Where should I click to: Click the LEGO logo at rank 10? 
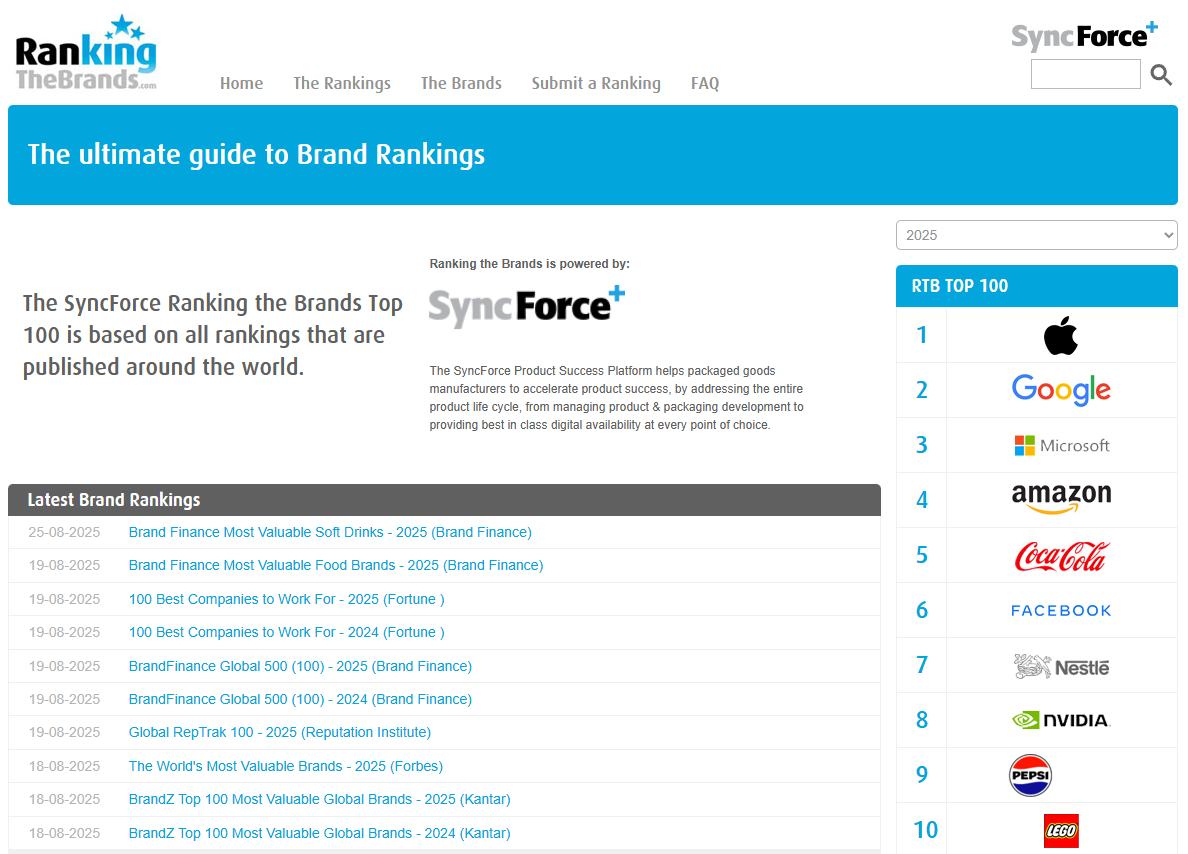[1061, 829]
